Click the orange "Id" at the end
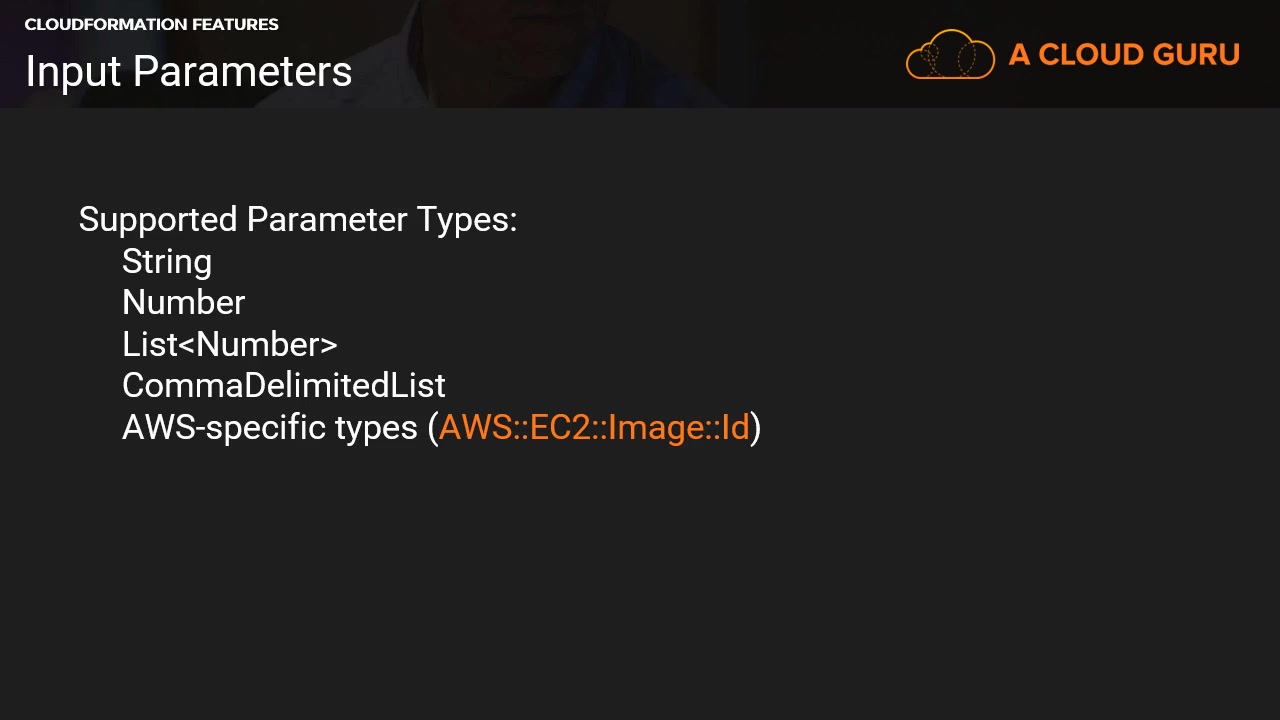Viewport: 1280px width, 720px height. [735, 428]
